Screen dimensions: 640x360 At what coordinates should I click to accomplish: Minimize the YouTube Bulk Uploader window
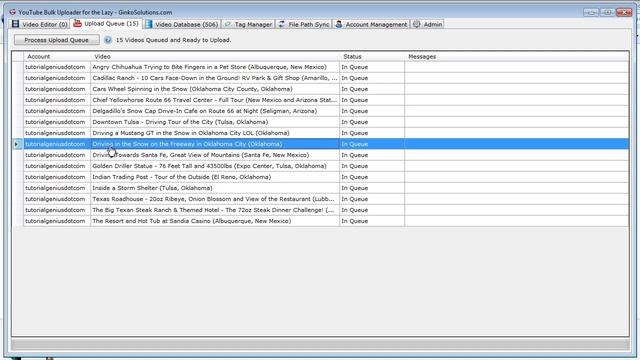[591, 12]
